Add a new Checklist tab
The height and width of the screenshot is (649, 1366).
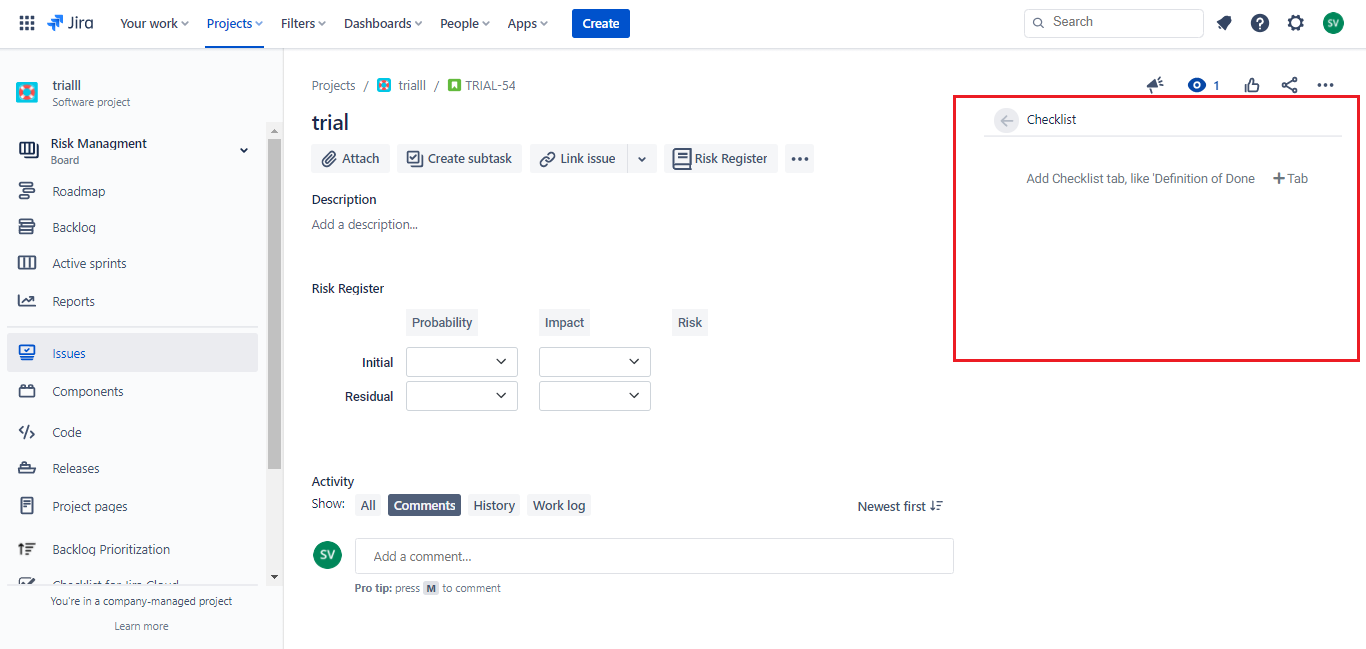pyautogui.click(x=1290, y=179)
